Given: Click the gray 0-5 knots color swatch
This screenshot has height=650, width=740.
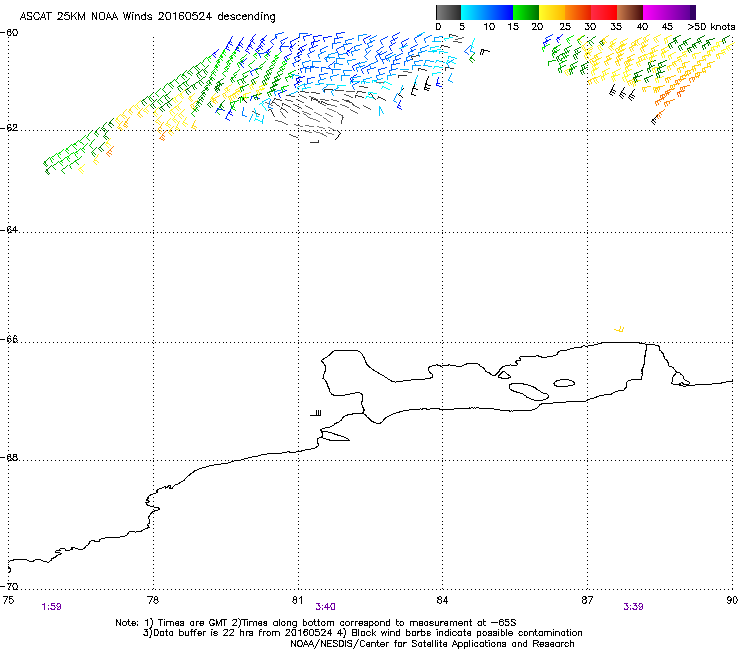Looking at the screenshot, I should click(448, 12).
